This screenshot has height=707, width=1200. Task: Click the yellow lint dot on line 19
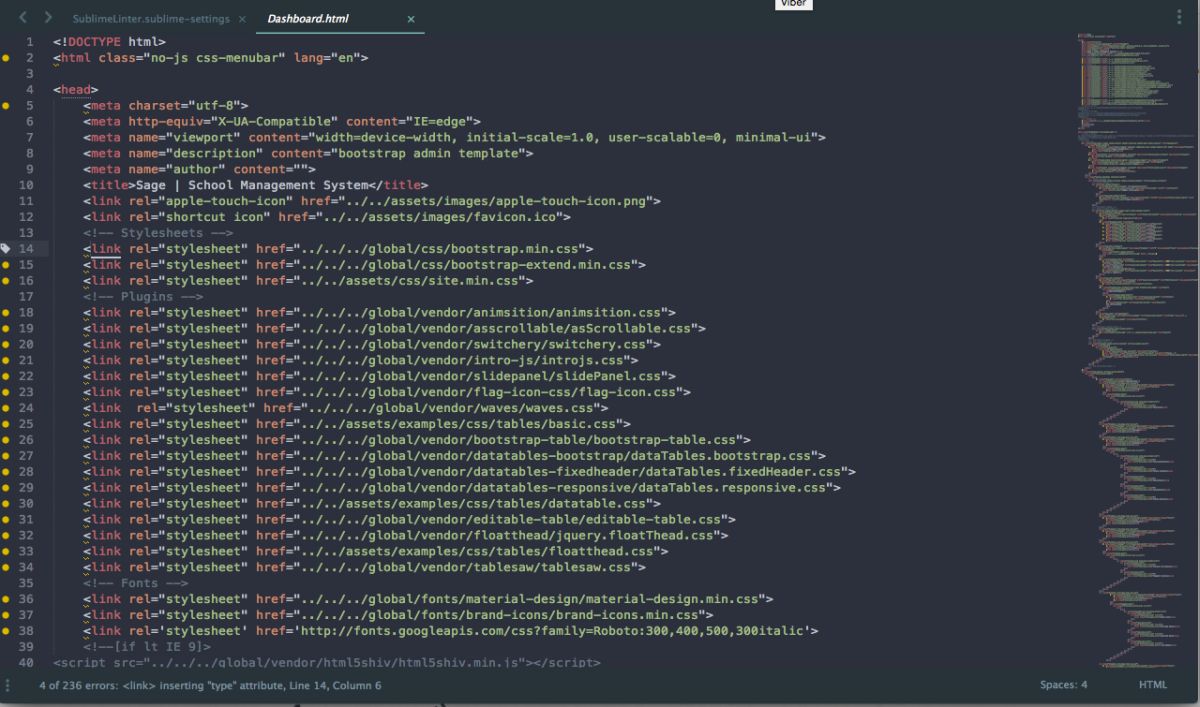pyautogui.click(x=5, y=328)
